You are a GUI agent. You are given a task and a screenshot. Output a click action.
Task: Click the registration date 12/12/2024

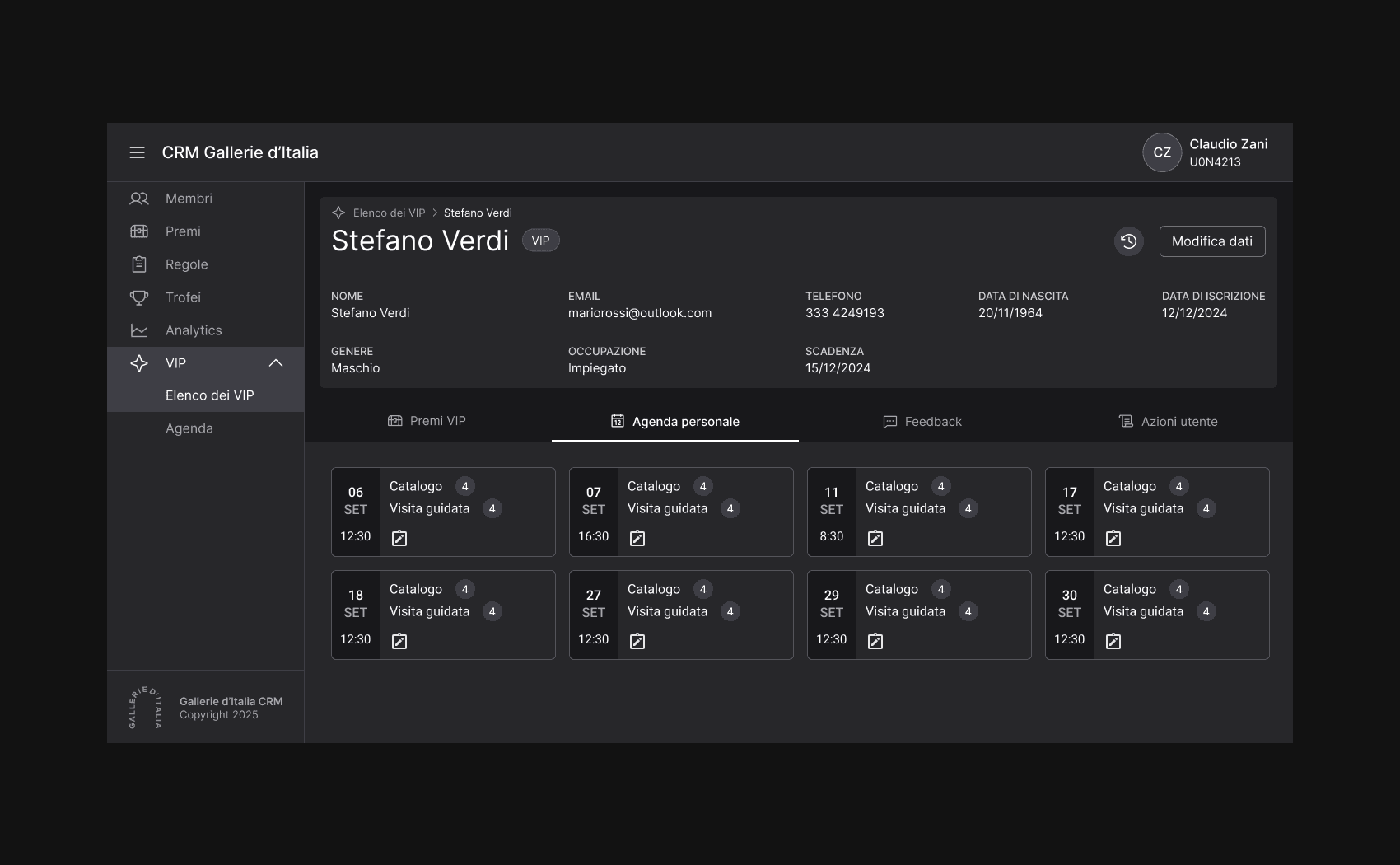click(x=1194, y=313)
